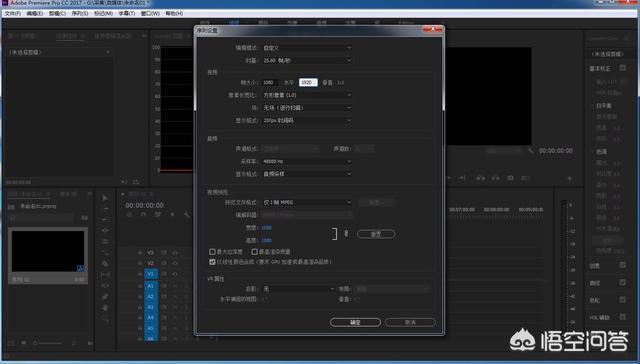Open the 时基 dropdown showing 25.00 帧/秒
The image size is (640, 364).
(x=307, y=60)
